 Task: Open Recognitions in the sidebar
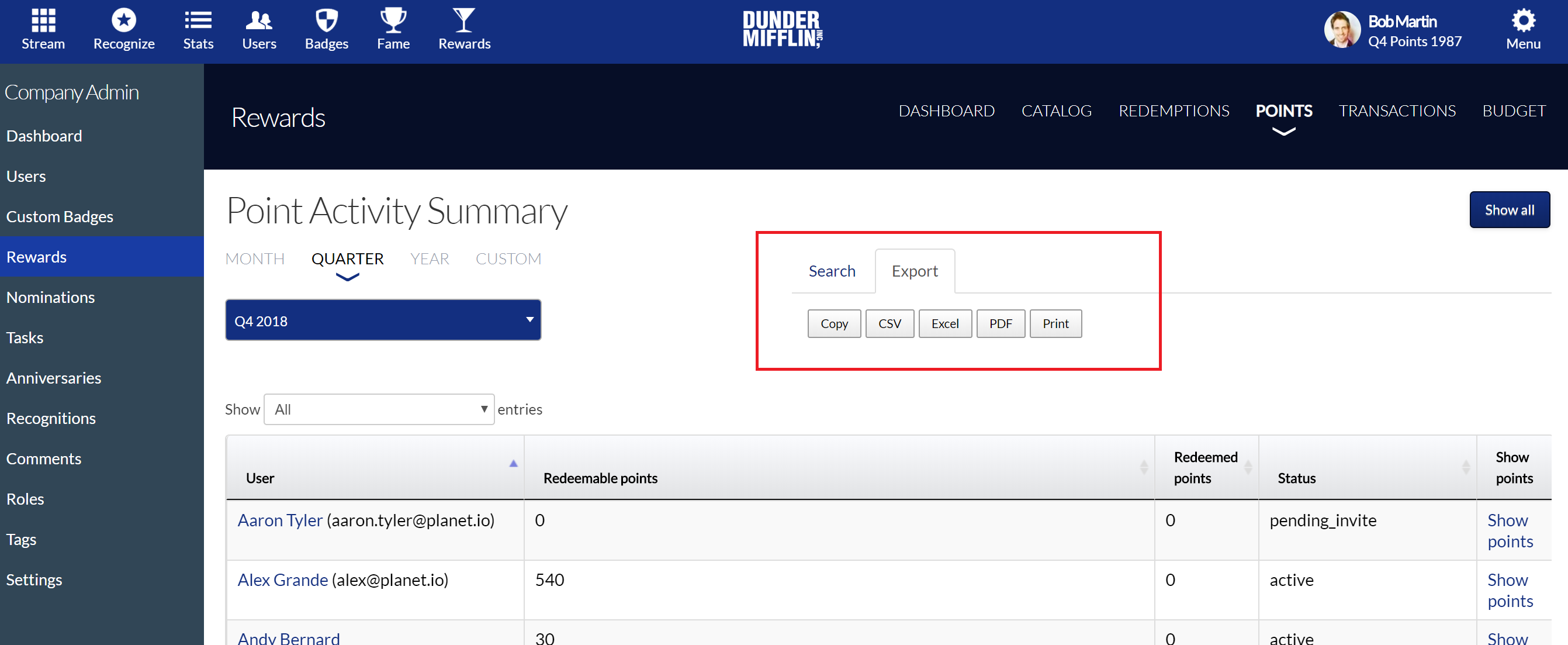pos(51,418)
